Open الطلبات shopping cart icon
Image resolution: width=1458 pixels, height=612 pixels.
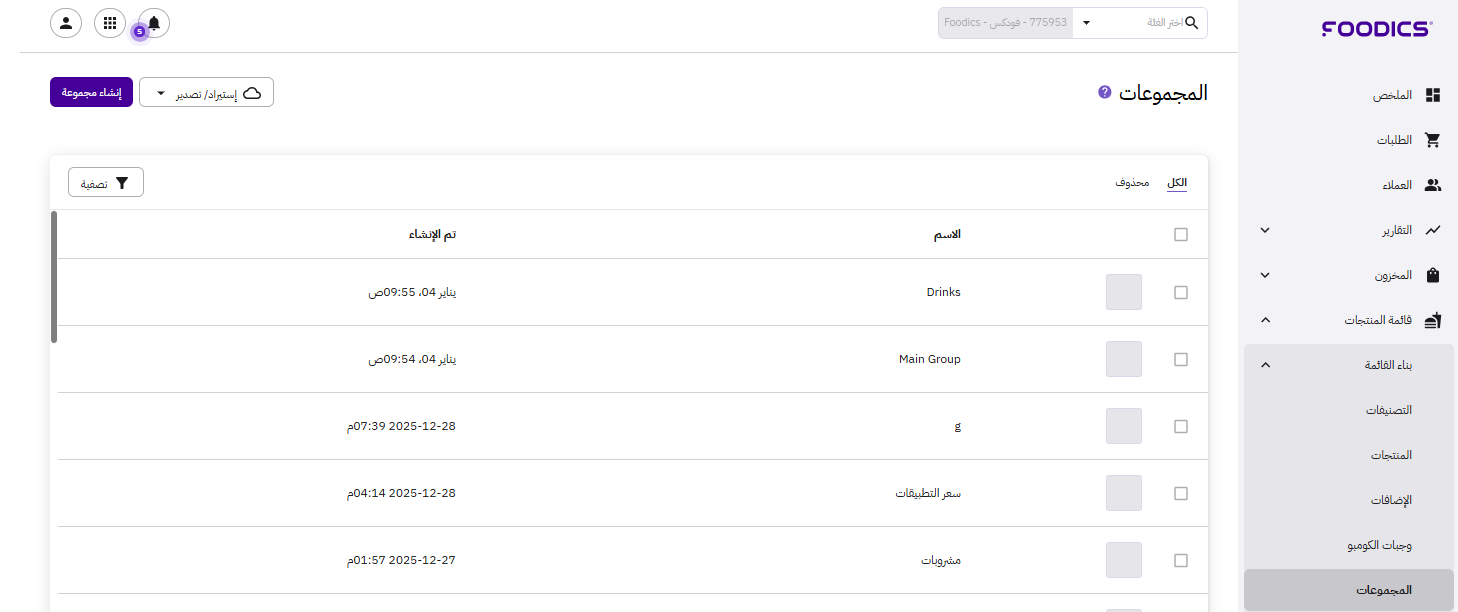pos(1432,140)
